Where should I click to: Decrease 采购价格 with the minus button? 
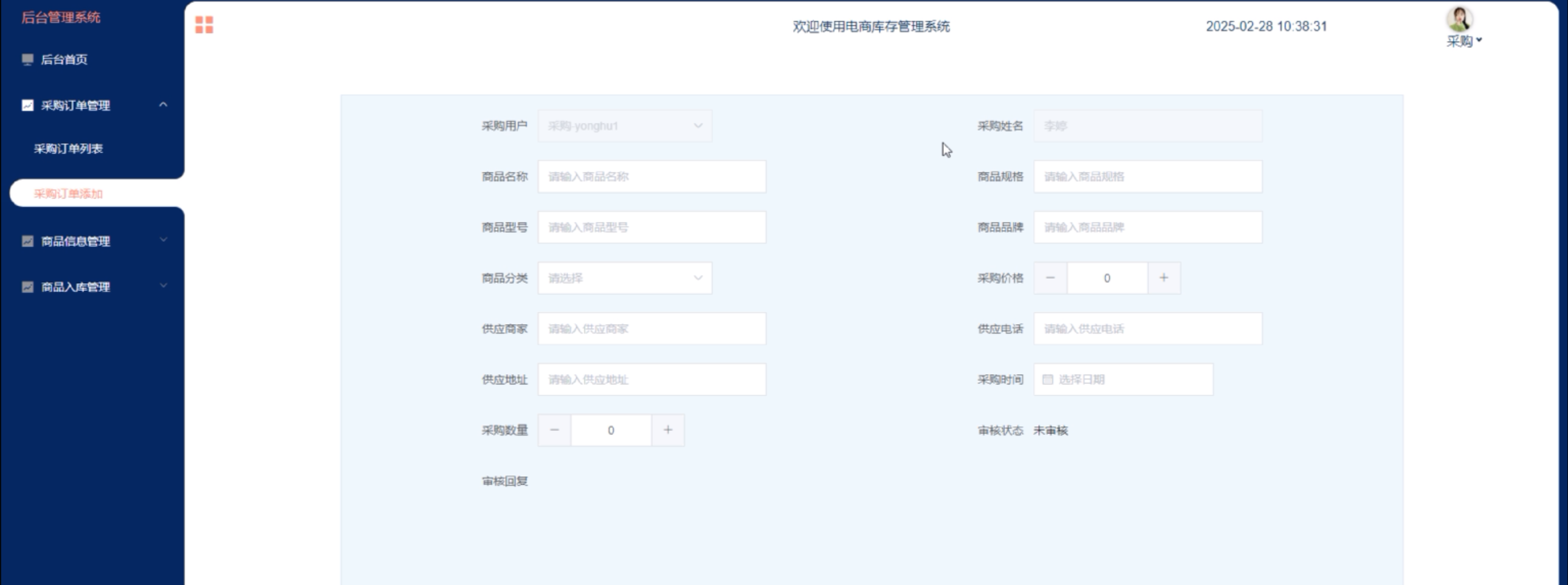coord(1050,278)
